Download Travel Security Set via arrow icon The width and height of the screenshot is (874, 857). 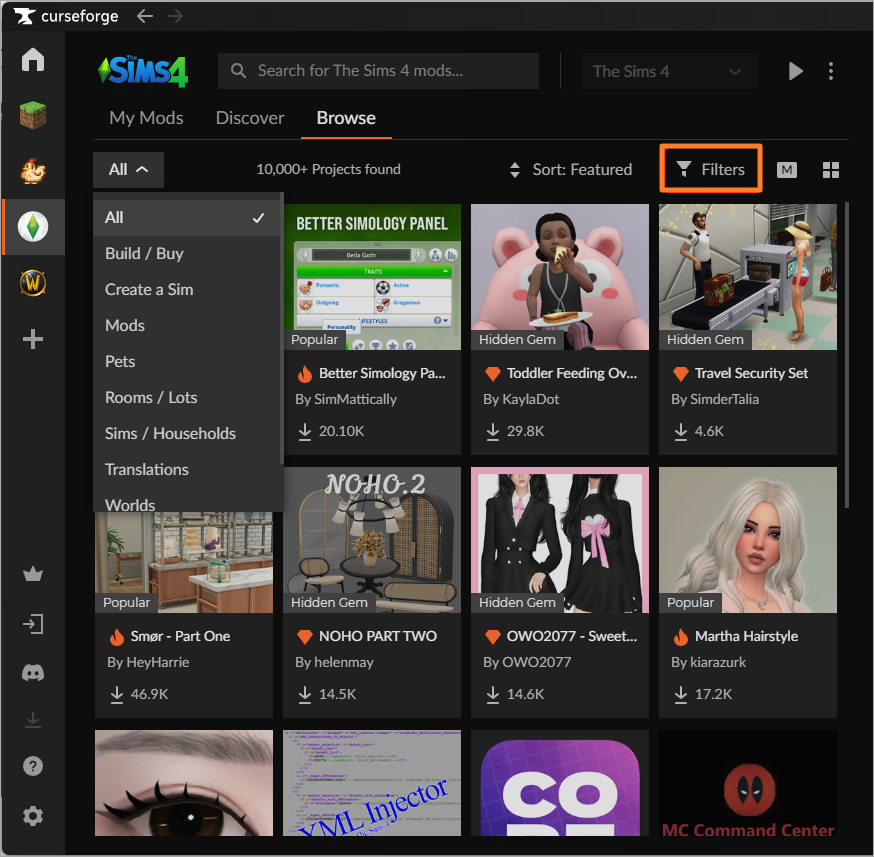(681, 431)
